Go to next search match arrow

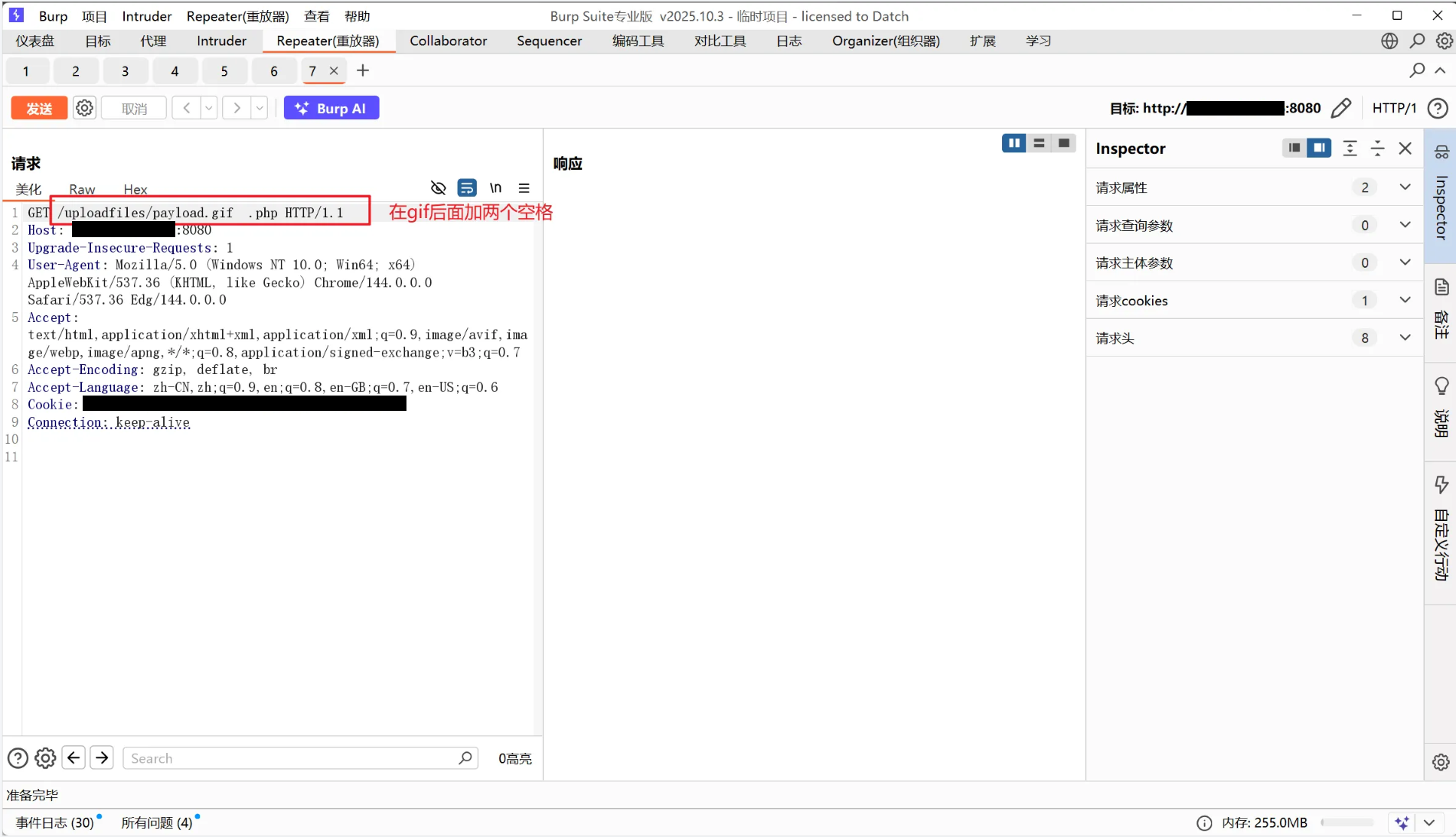pyautogui.click(x=101, y=757)
